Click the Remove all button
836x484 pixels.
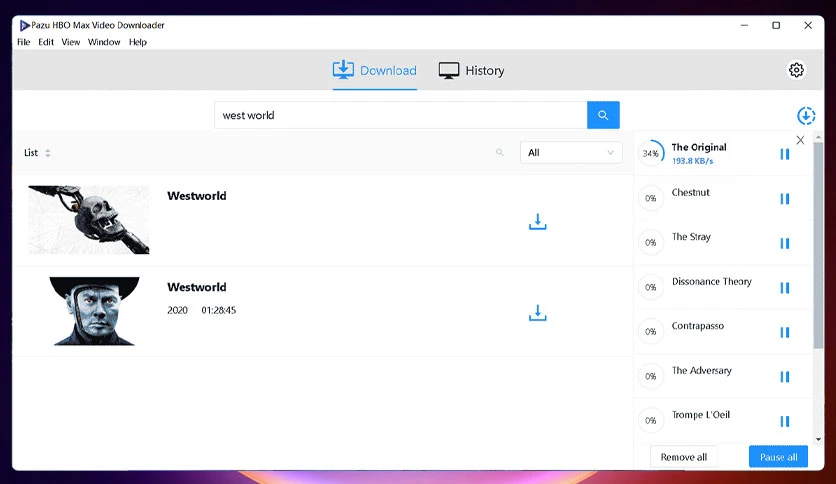684,457
